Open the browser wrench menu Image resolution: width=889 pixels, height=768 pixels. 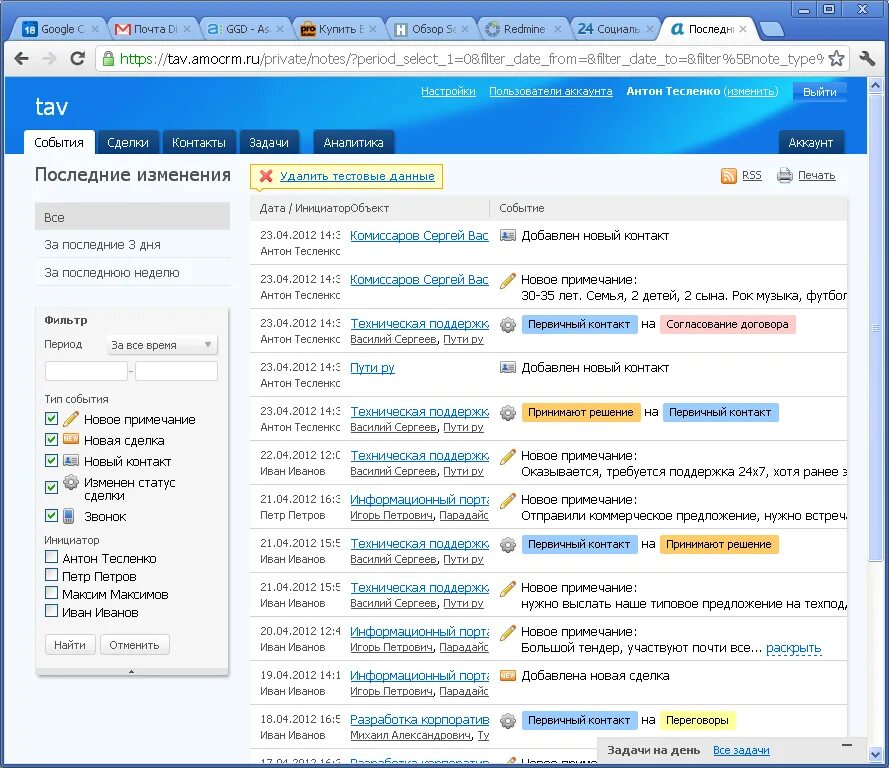[x=867, y=58]
